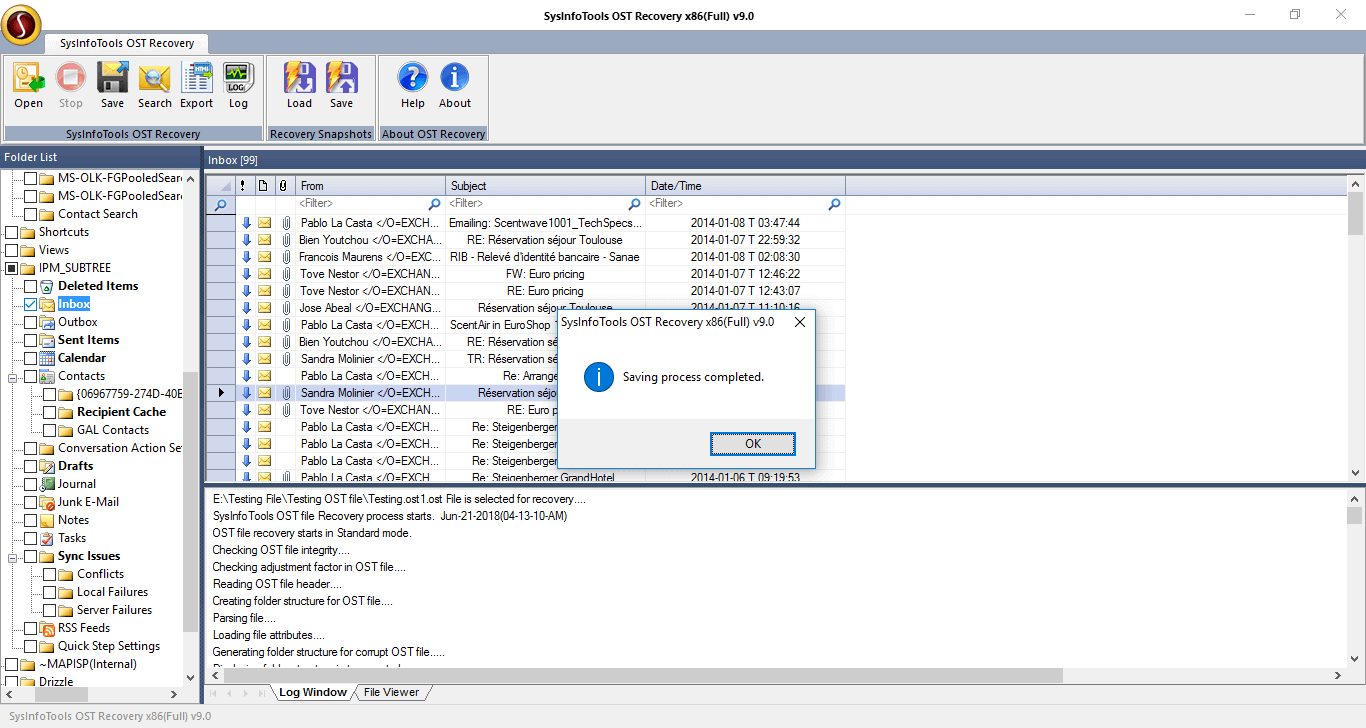Close the saving process dialog
The width and height of the screenshot is (1366, 728).
coord(799,322)
